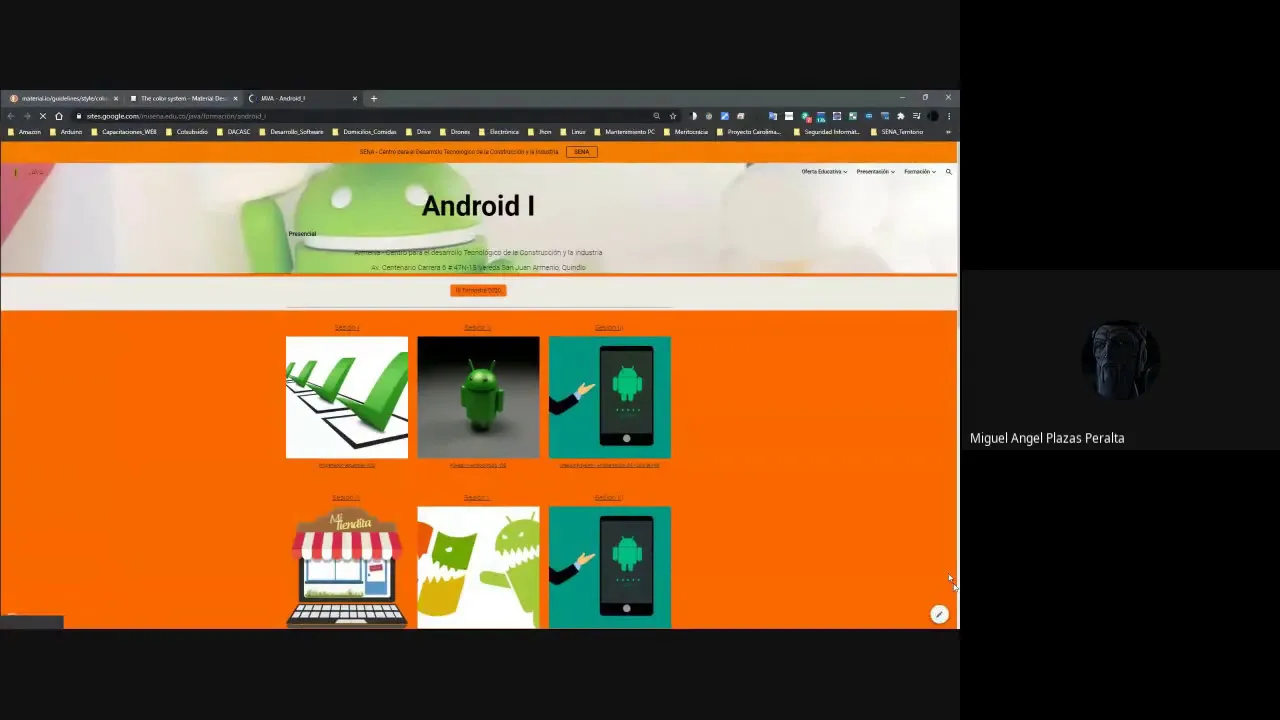Open the SENA_Territorio bookmark folder
1280x720 pixels.
click(898, 132)
